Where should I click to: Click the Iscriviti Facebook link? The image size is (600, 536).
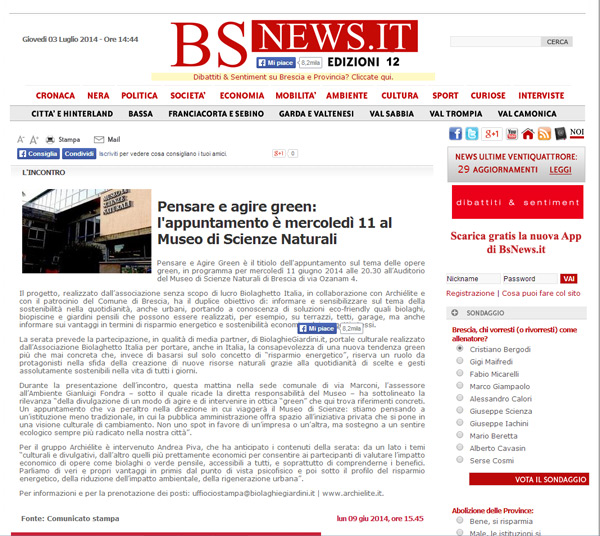tap(108, 154)
